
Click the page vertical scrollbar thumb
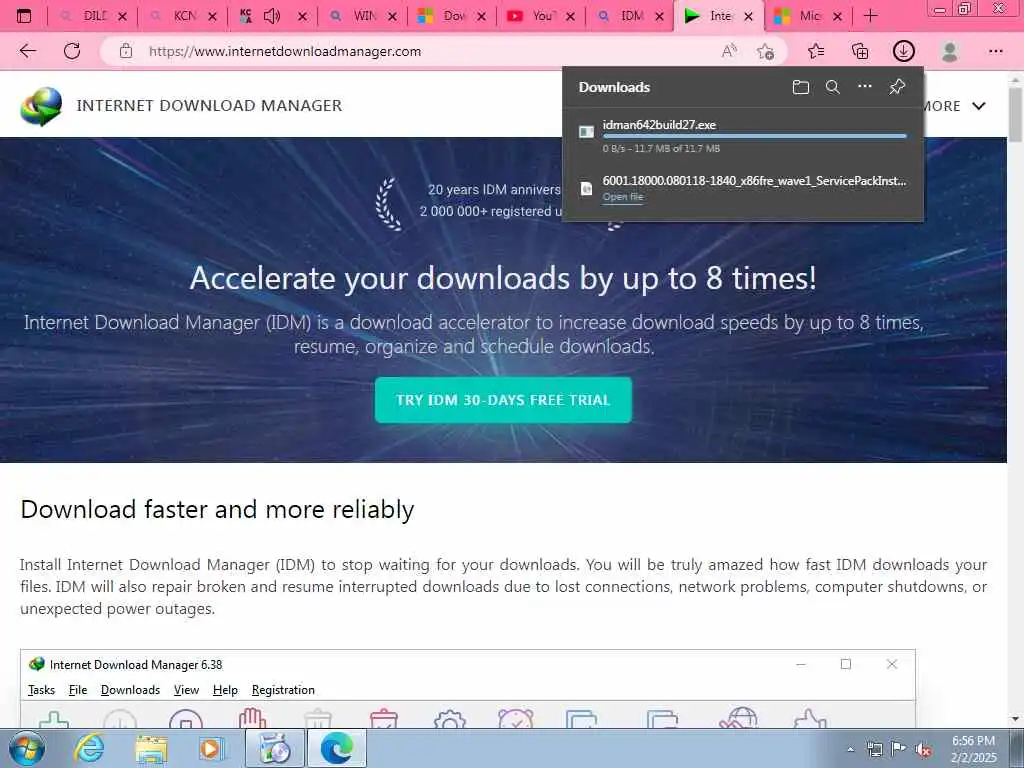point(1015,113)
